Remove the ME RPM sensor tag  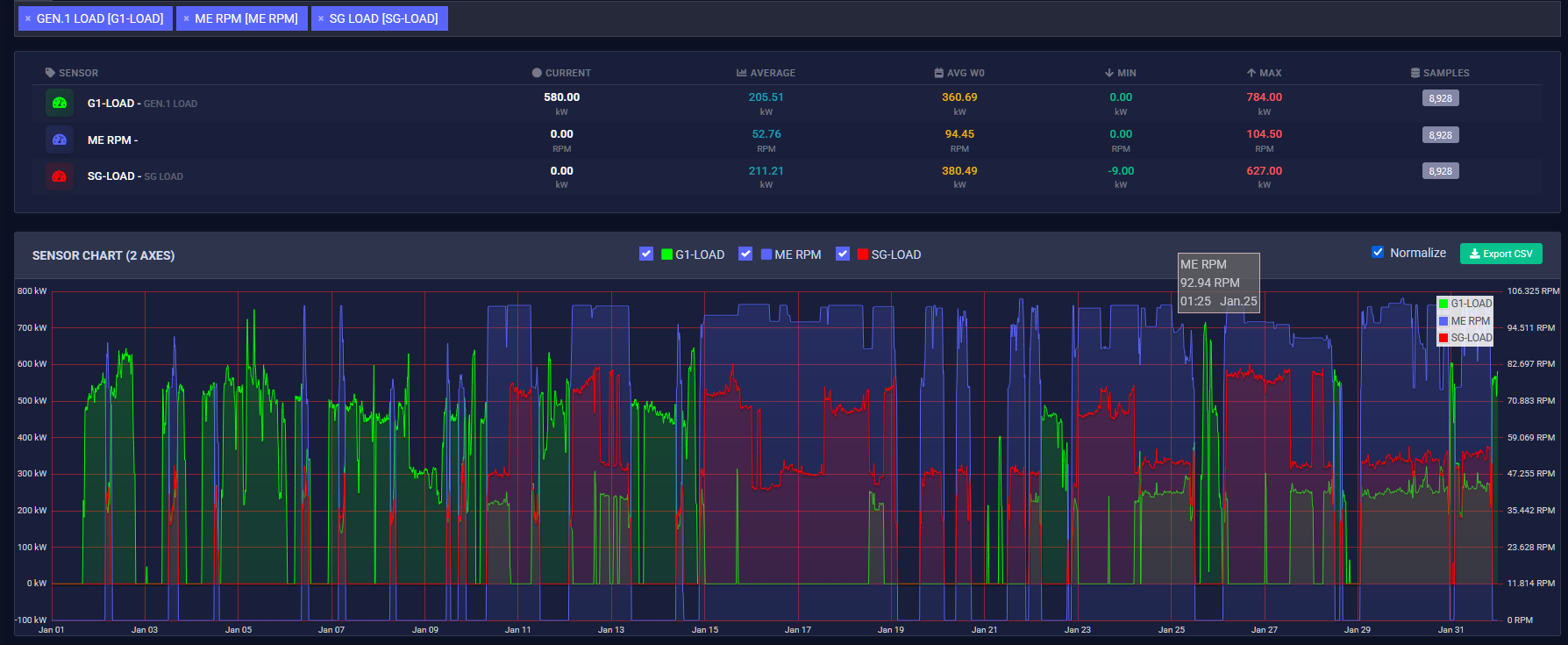point(186,18)
